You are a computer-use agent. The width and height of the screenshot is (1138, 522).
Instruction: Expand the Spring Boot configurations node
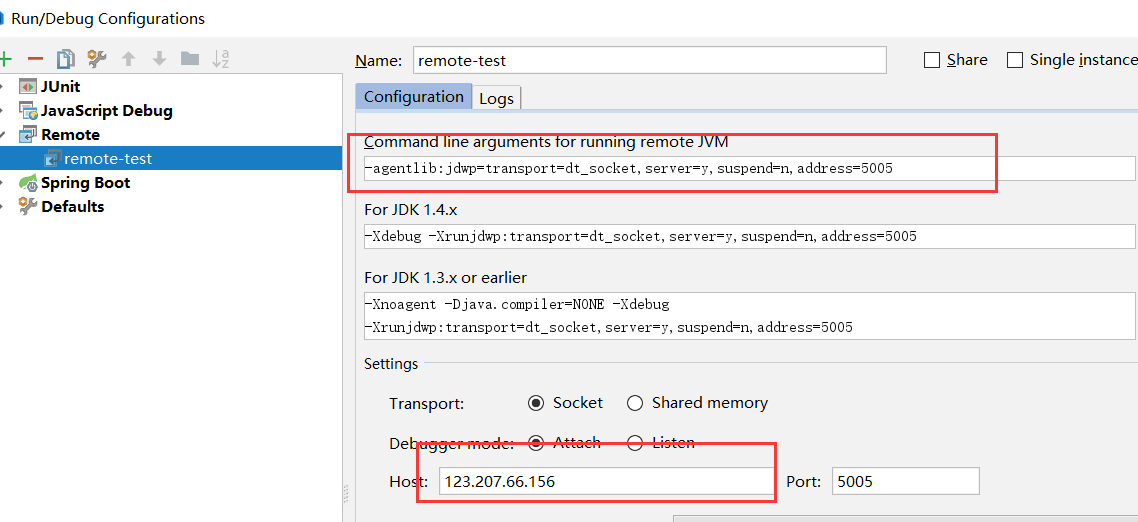point(4,183)
